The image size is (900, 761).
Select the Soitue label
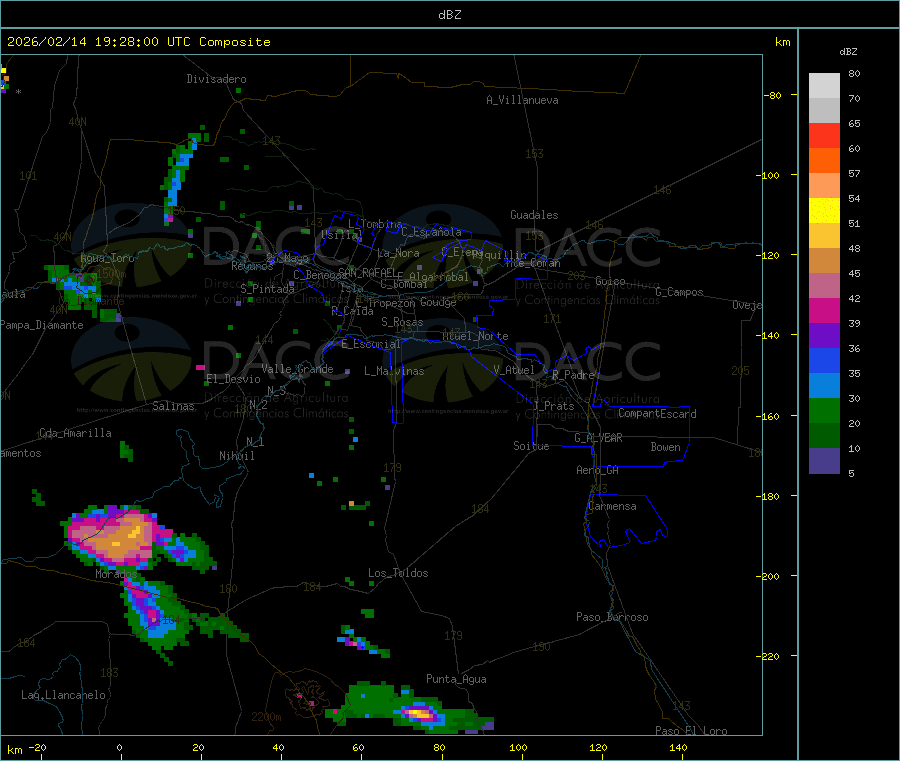[531, 446]
